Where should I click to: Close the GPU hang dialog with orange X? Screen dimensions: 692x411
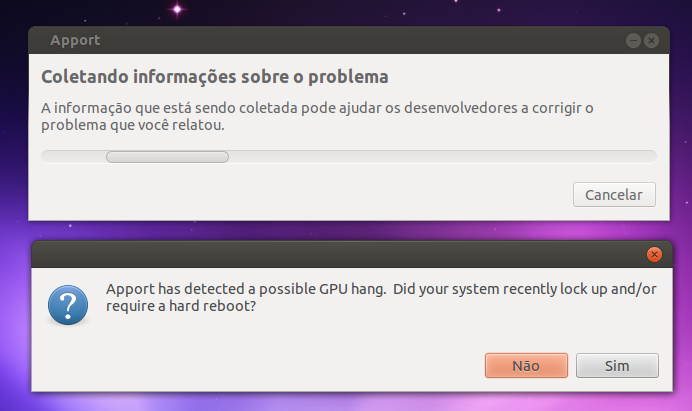click(x=654, y=254)
